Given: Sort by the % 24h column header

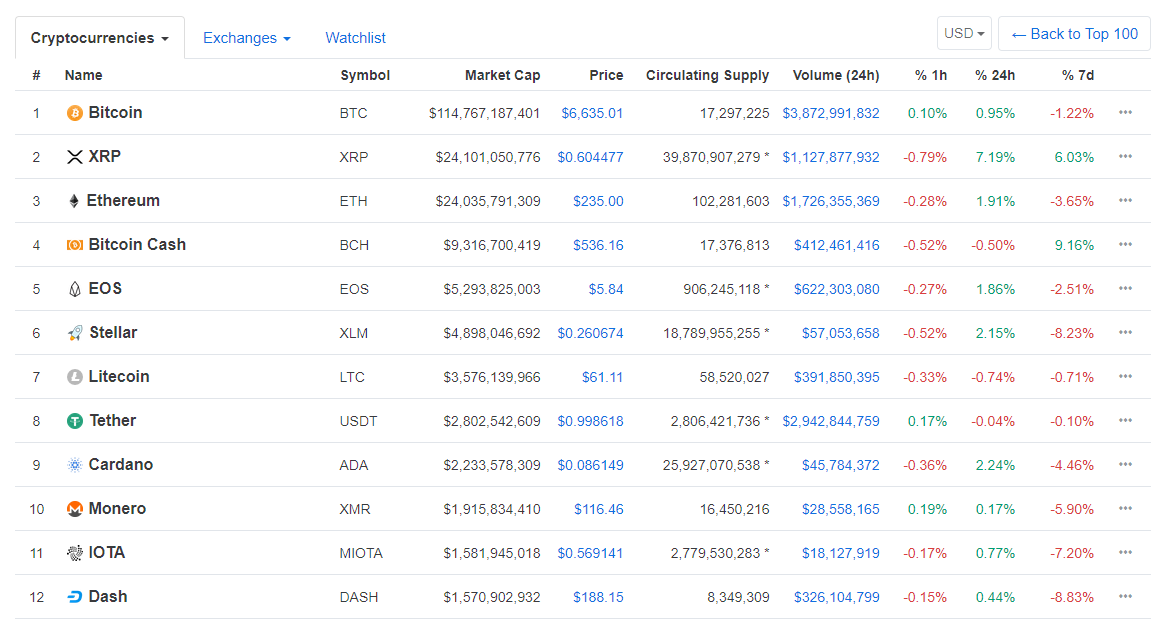Looking at the screenshot, I should coord(995,75).
